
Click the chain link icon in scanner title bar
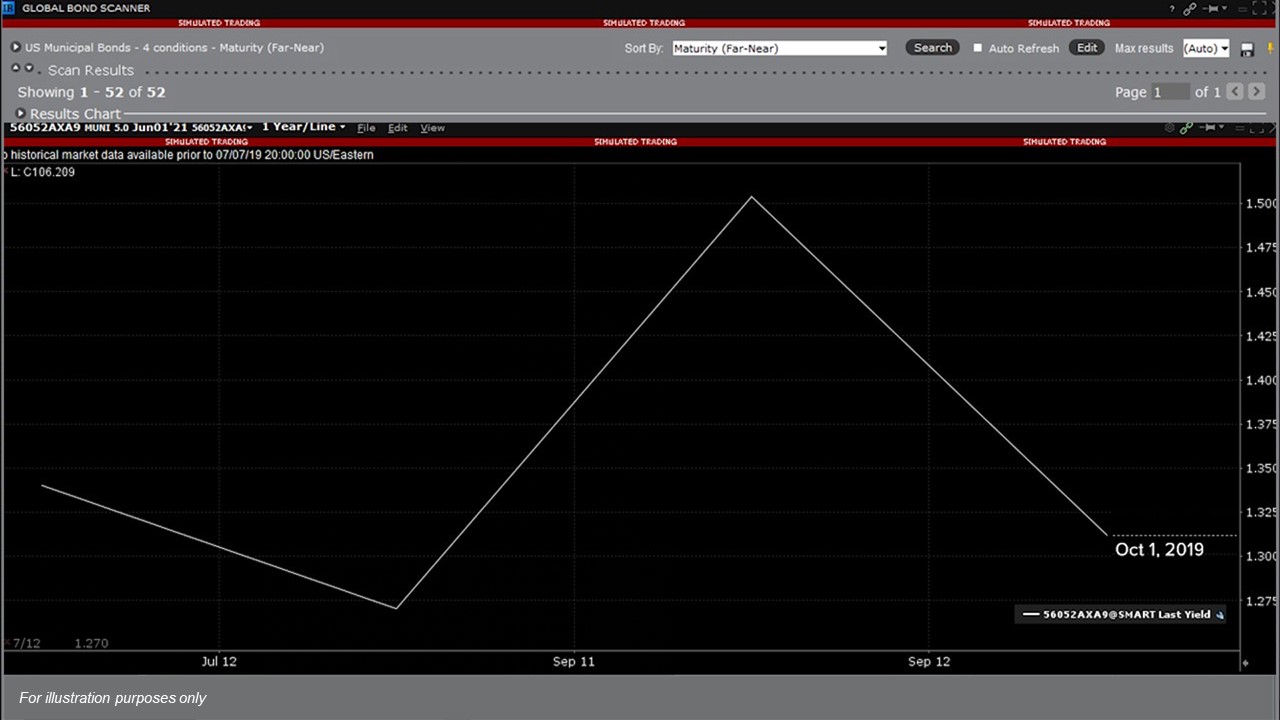tap(1189, 9)
